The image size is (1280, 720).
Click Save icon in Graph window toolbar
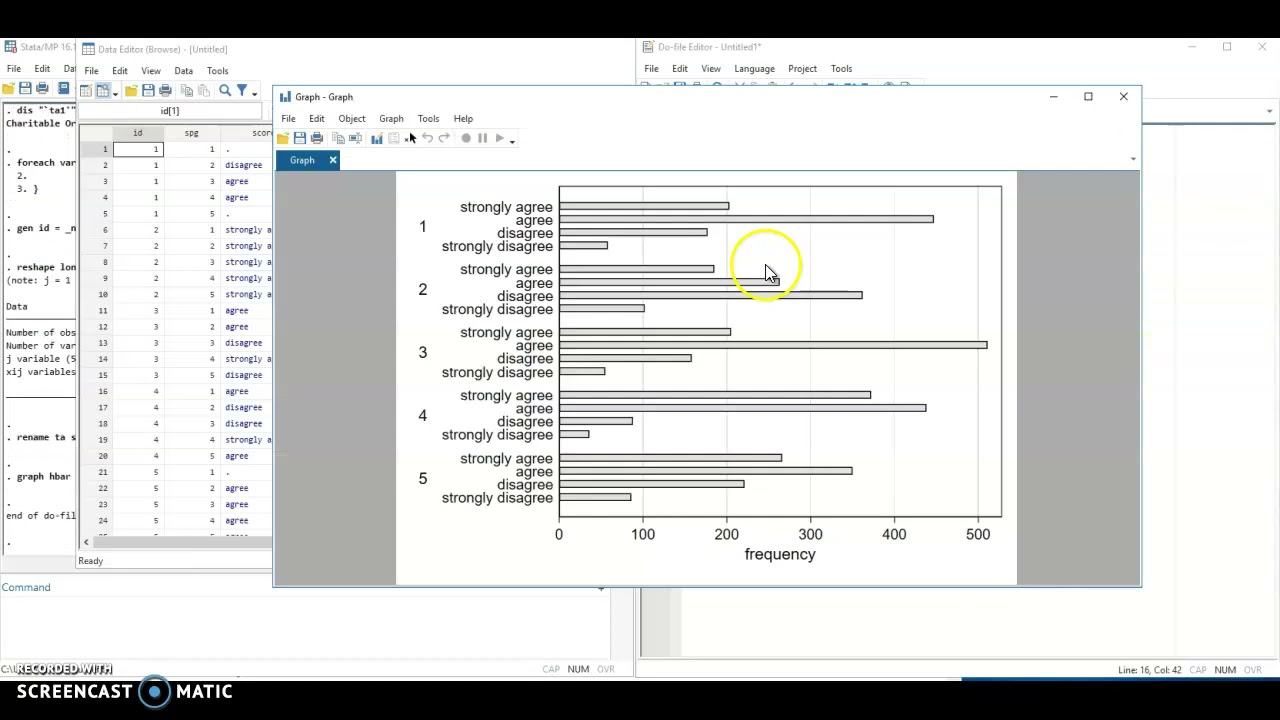tap(300, 138)
